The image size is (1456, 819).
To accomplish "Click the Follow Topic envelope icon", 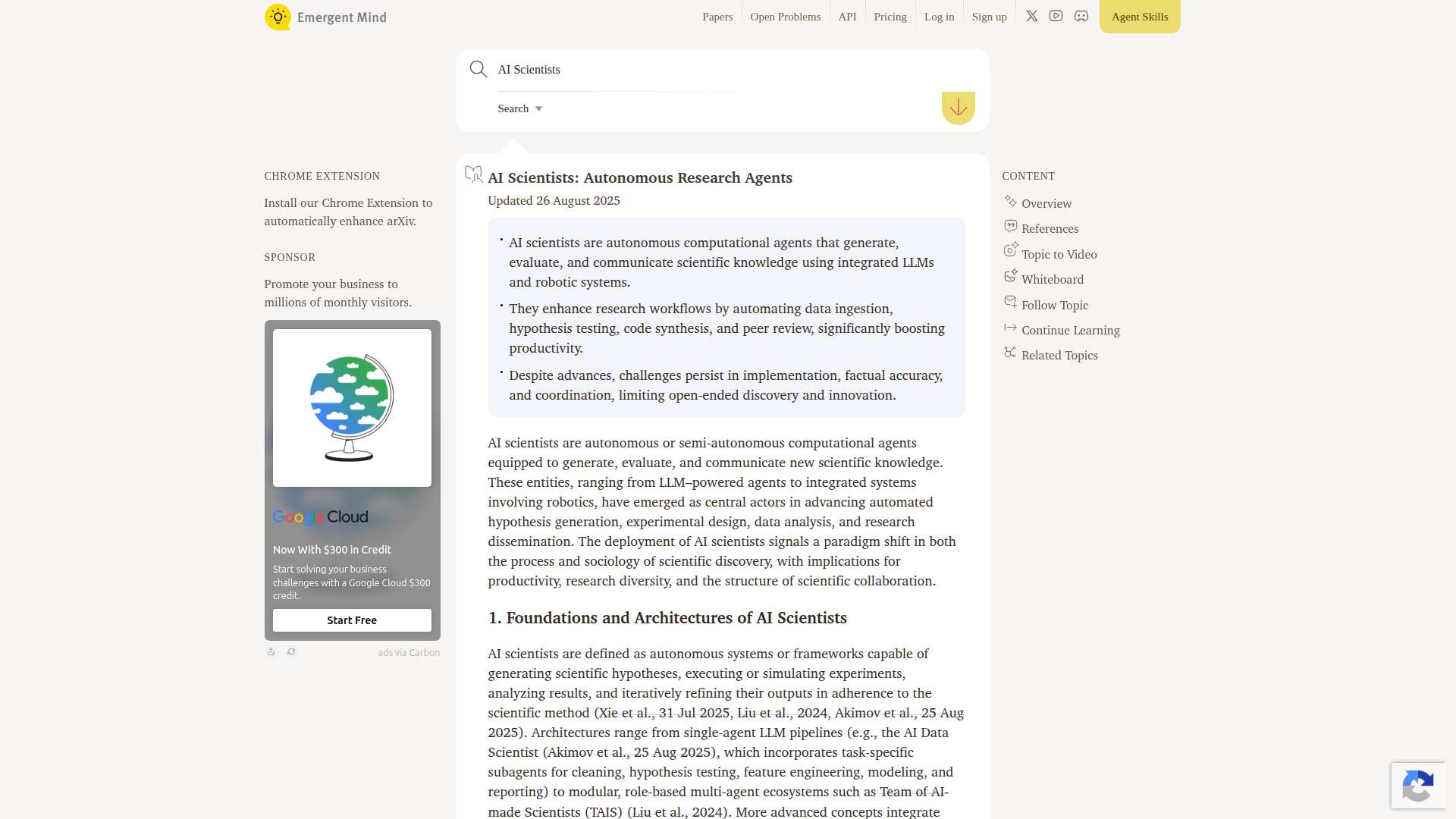I will click(1010, 301).
